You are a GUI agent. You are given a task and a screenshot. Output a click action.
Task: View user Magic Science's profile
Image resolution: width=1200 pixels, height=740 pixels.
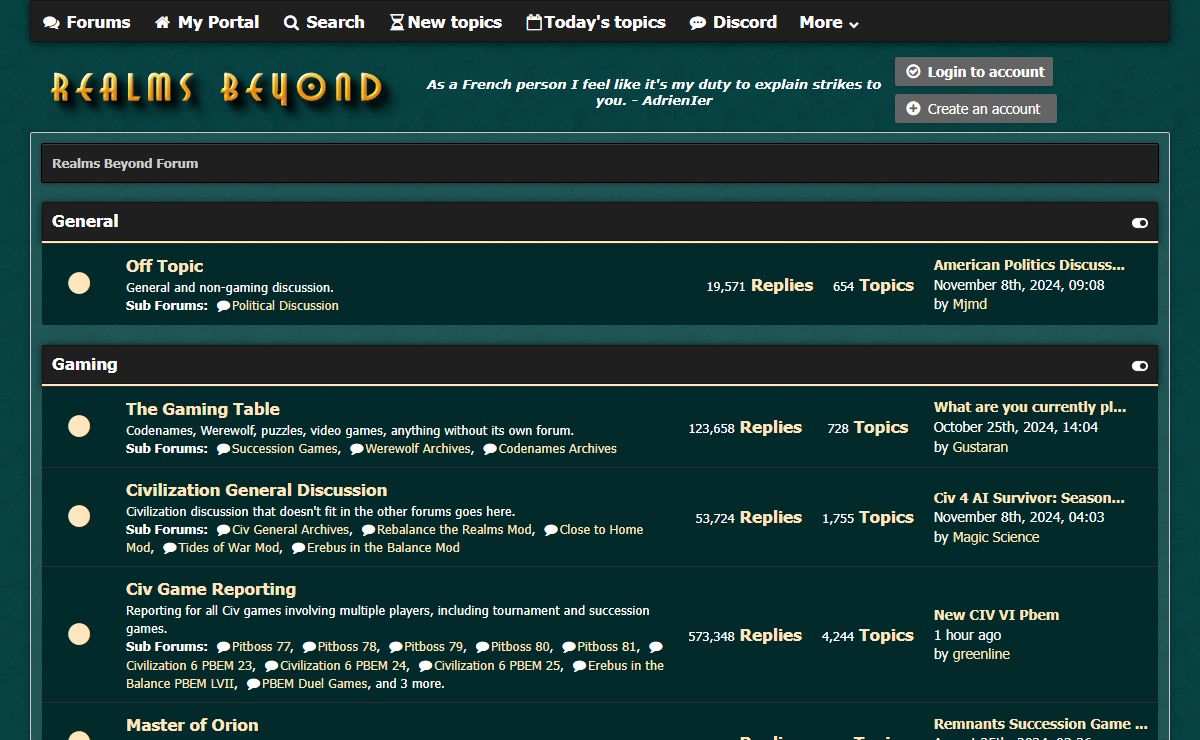point(995,537)
